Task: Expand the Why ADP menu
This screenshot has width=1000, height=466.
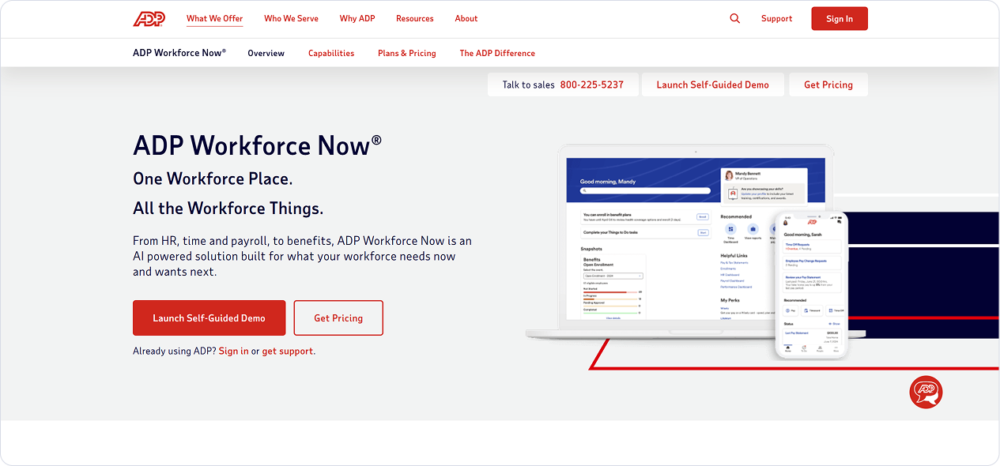Action: pos(357,18)
